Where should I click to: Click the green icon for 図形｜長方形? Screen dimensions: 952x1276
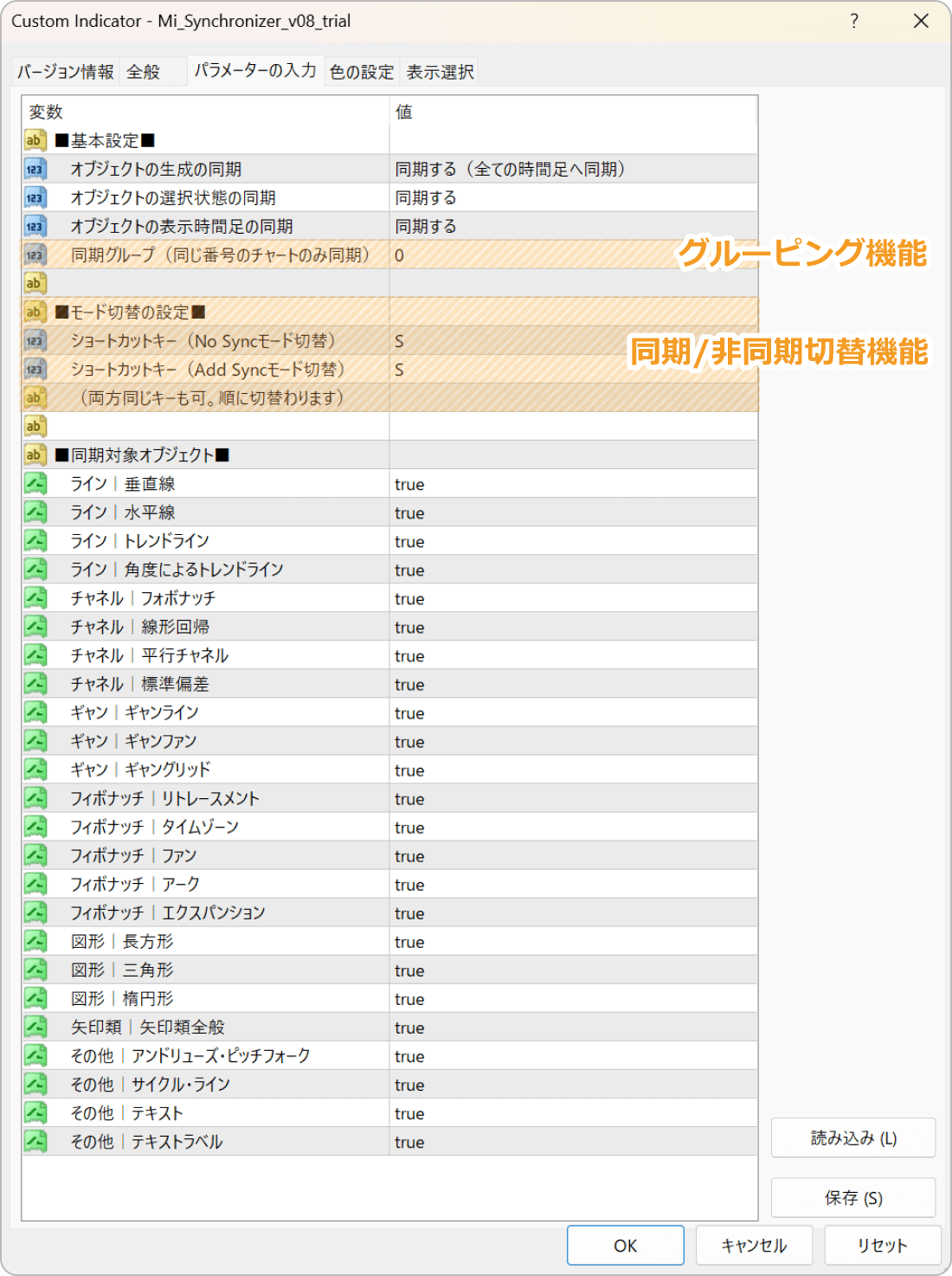click(x=35, y=940)
